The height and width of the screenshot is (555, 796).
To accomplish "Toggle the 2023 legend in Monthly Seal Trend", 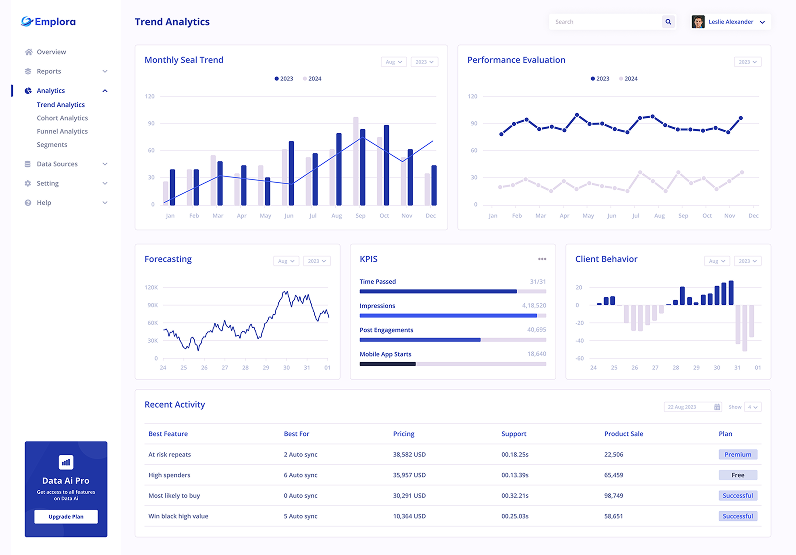I will 284,78.
